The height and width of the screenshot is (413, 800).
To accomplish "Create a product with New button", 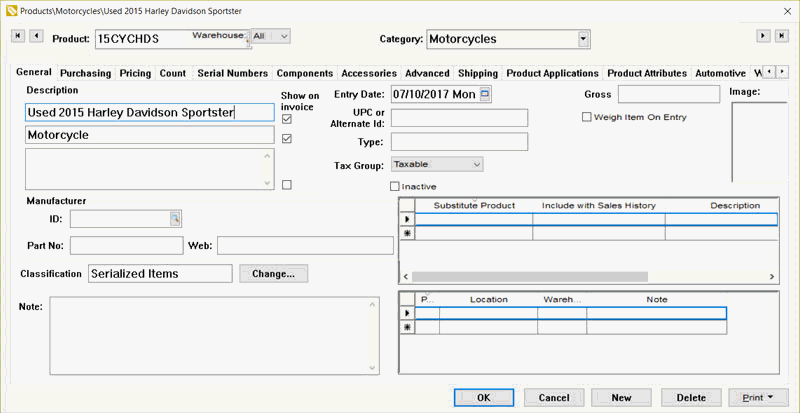I will point(621,398).
